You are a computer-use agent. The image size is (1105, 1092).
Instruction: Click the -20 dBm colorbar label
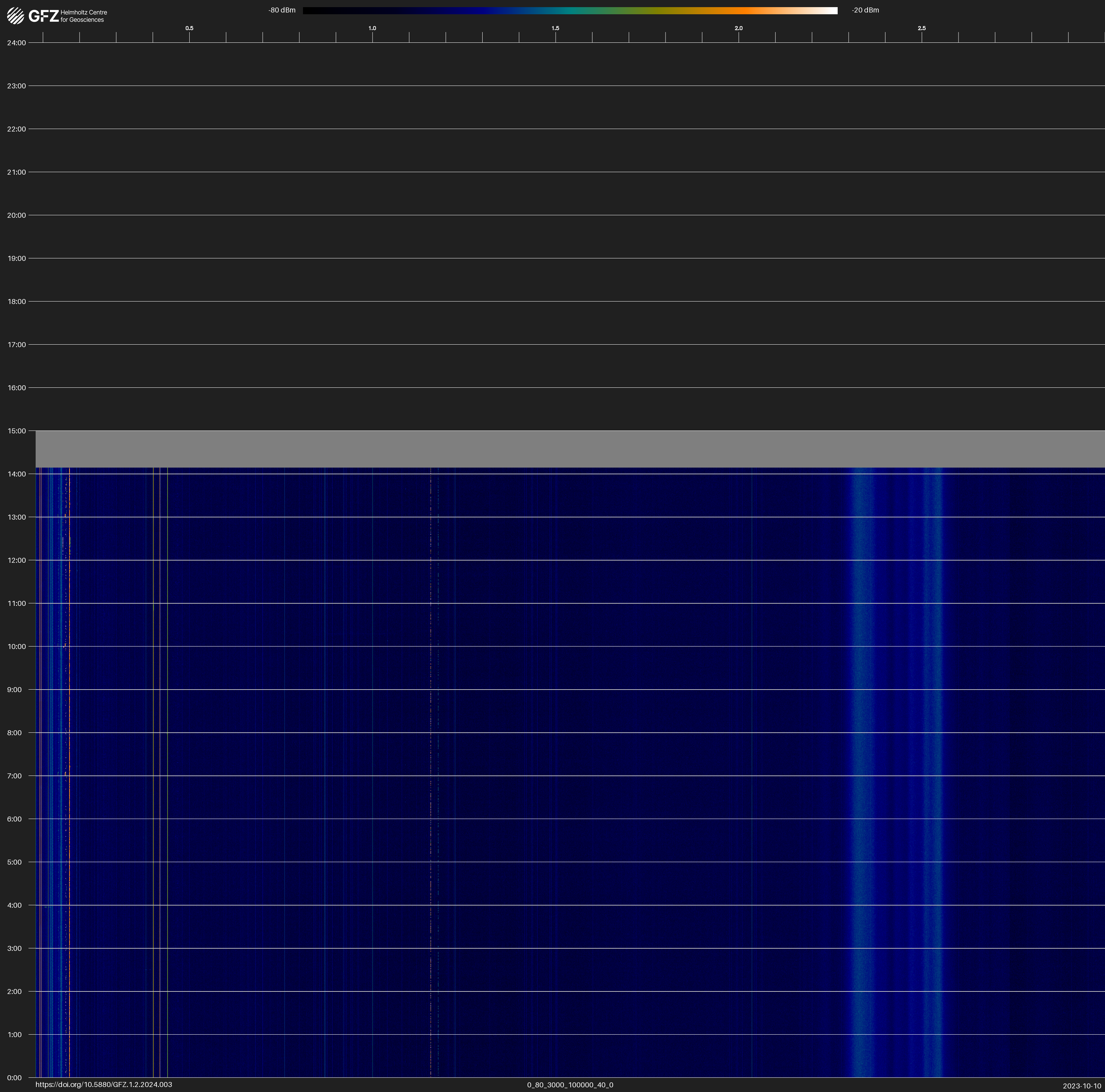(865, 10)
